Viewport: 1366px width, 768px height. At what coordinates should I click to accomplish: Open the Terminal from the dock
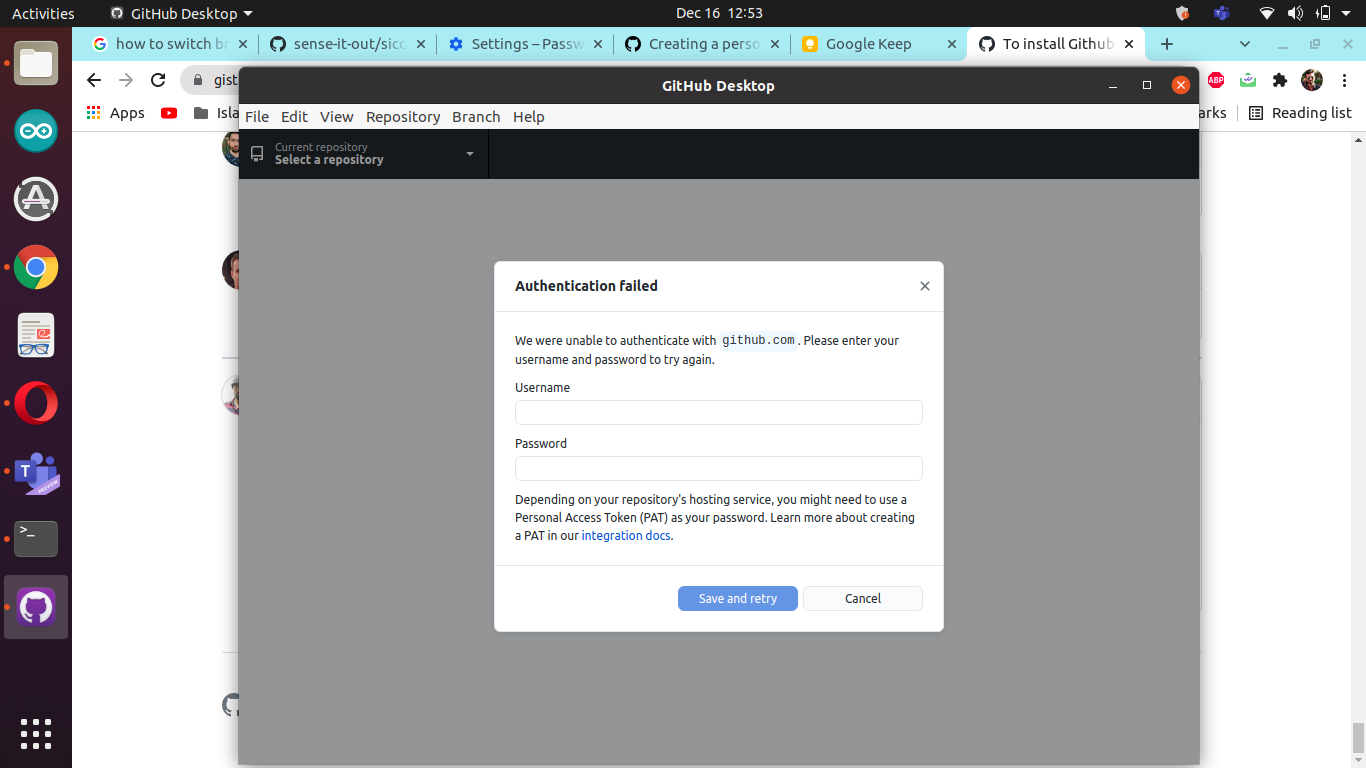tap(36, 539)
